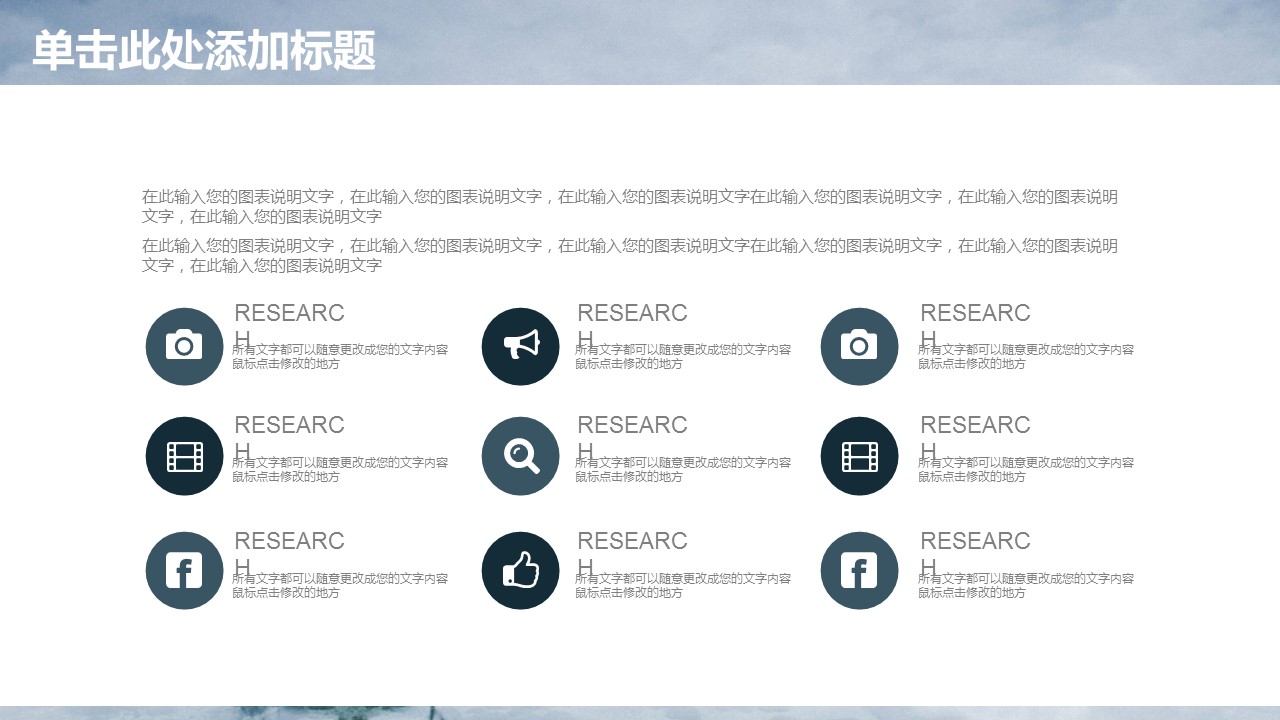
Task: Select the RESEARCH heading next to the left camera
Action: click(289, 314)
